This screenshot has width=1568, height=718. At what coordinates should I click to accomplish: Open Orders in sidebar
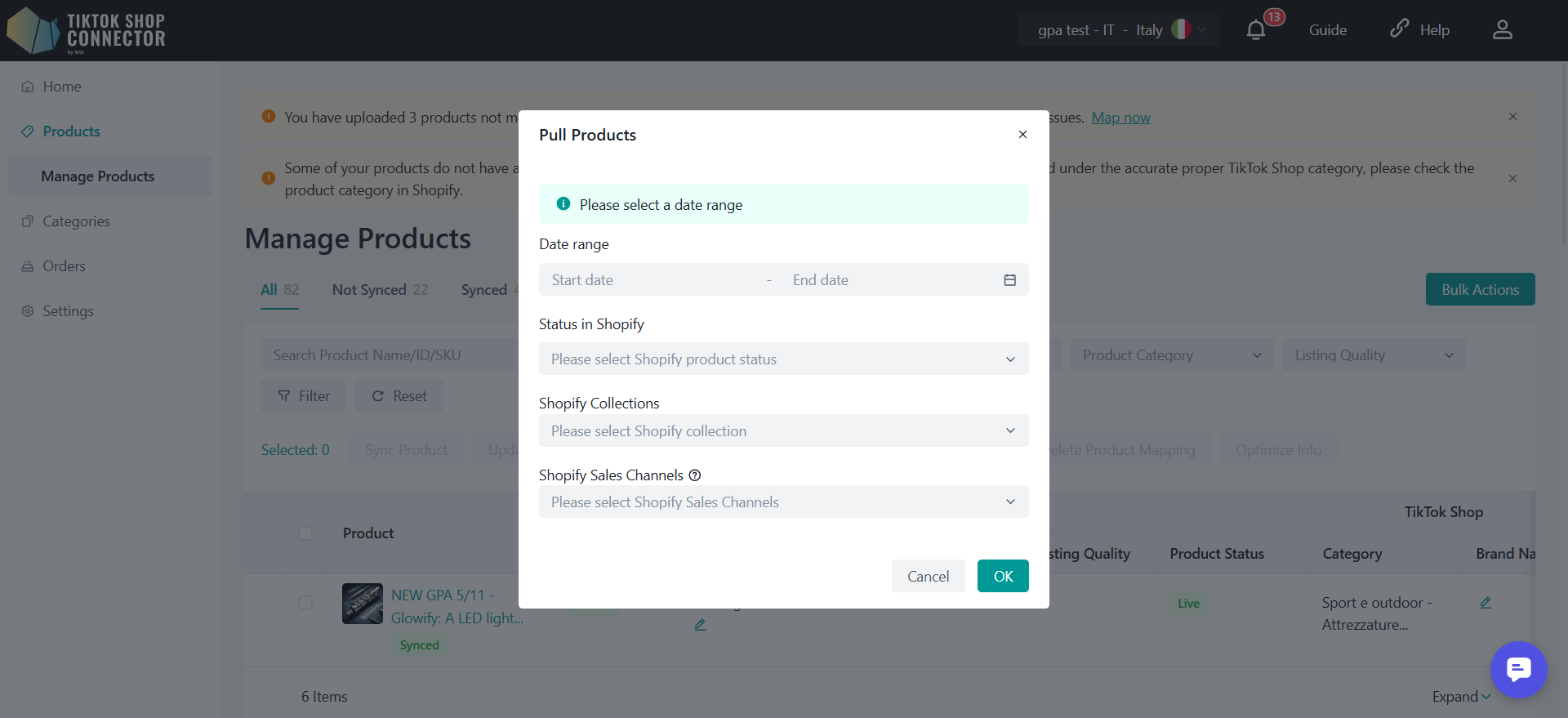click(53, 266)
